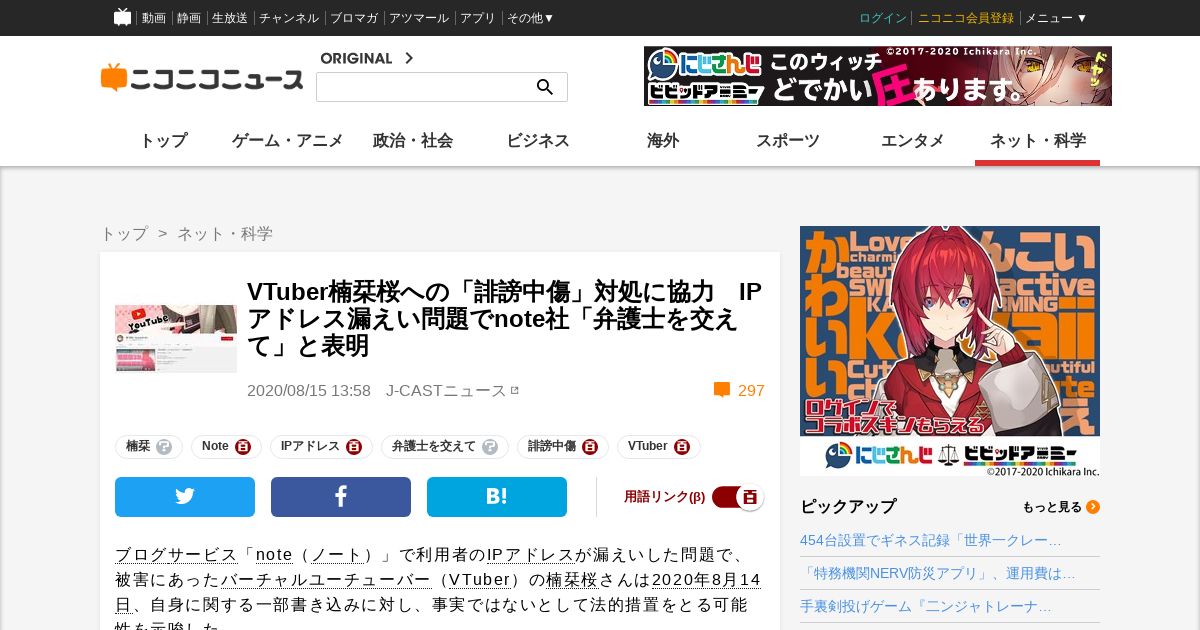The width and height of the screenshot is (1200, 630).
Task: Click the Kawaii sidebar banner ad
Action: pyautogui.click(x=950, y=351)
